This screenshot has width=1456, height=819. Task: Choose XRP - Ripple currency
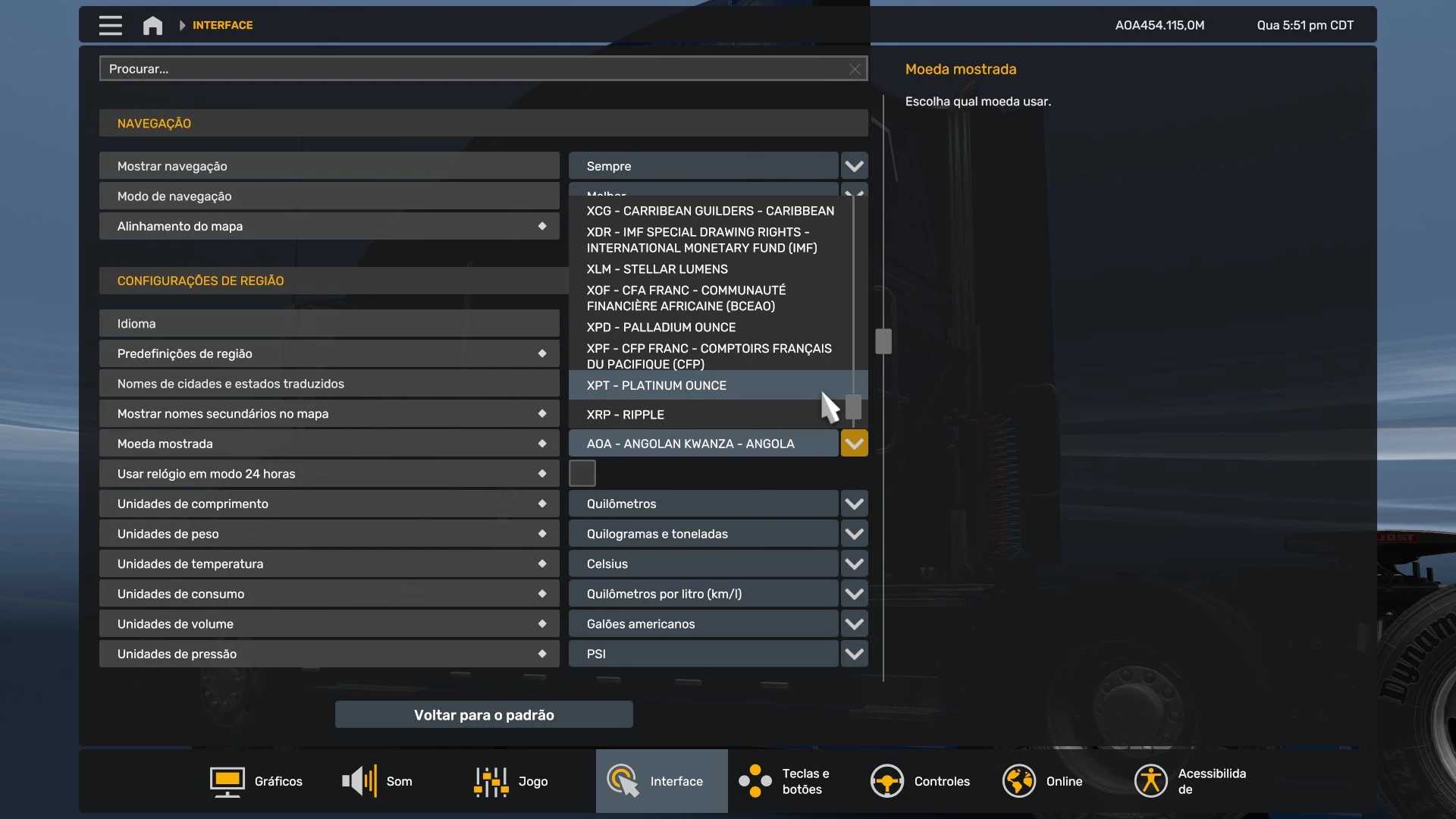click(x=625, y=415)
